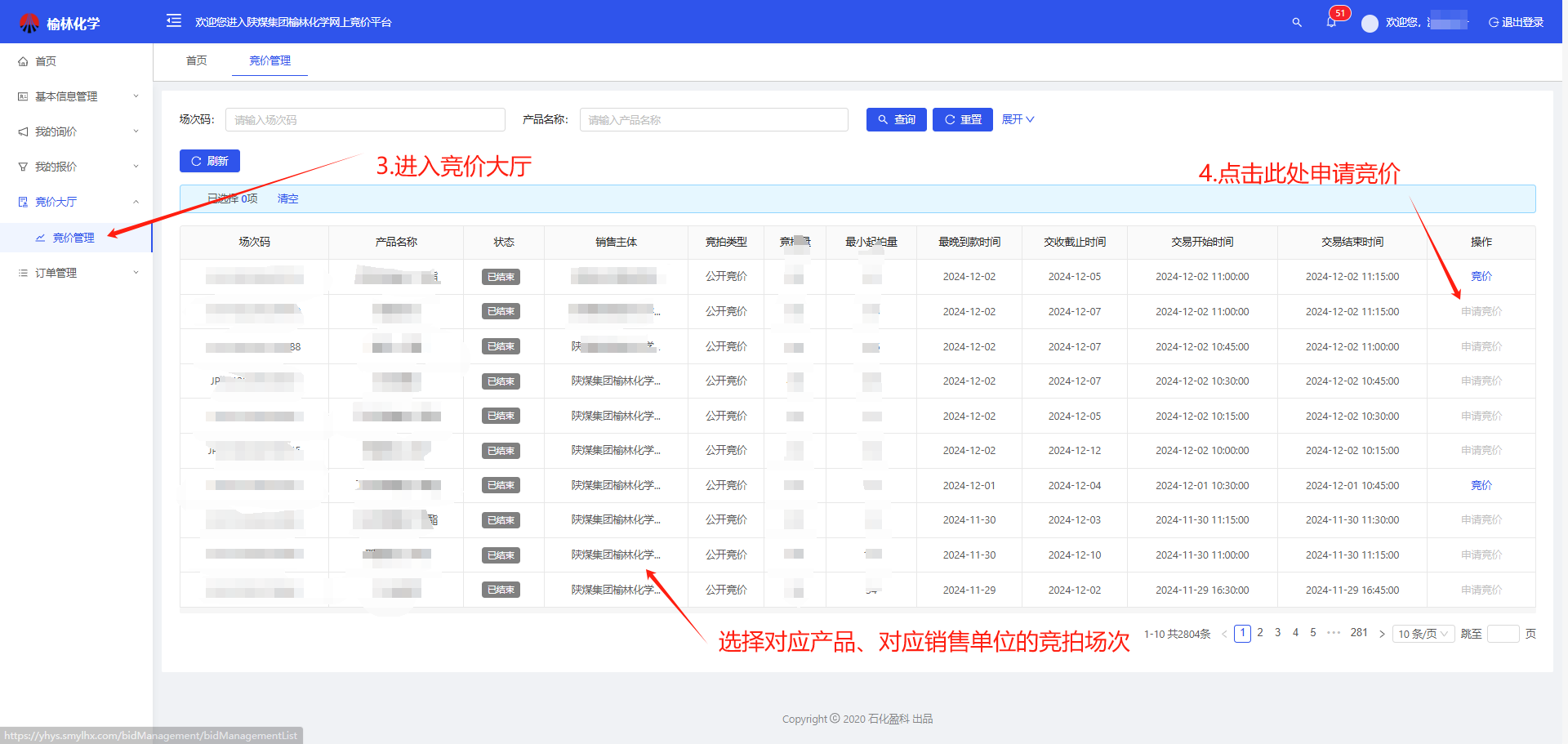Click the search magnifier icon in header
The height and width of the screenshot is (744, 1568).
[1297, 23]
